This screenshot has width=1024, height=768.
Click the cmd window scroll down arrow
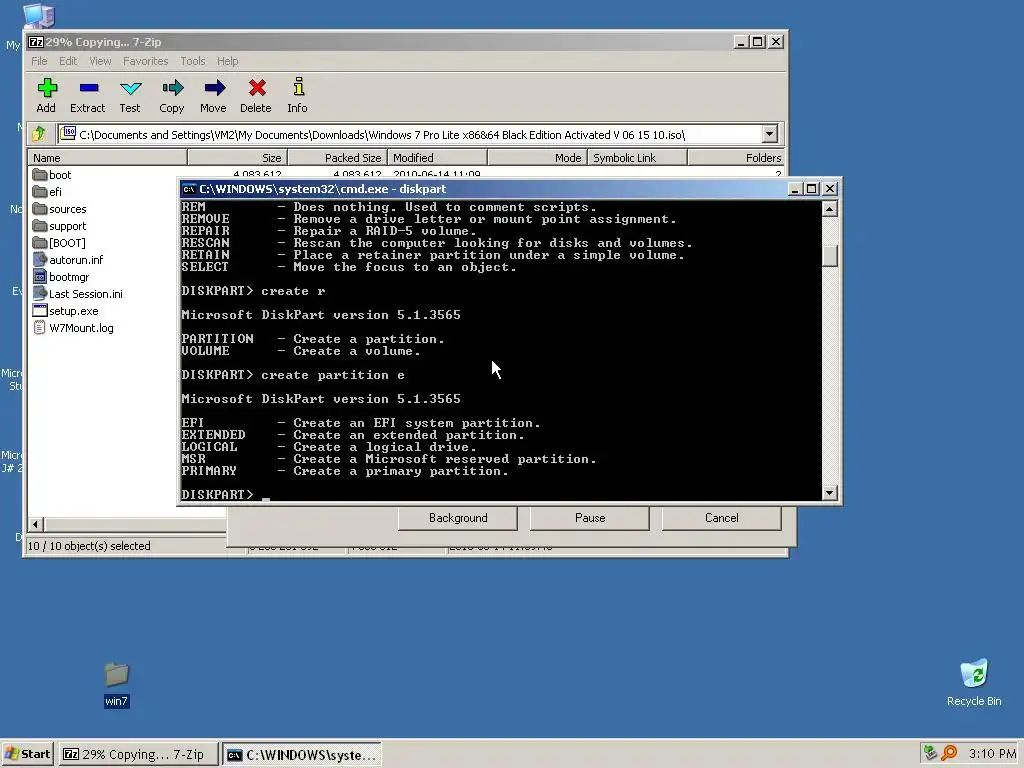(x=829, y=493)
